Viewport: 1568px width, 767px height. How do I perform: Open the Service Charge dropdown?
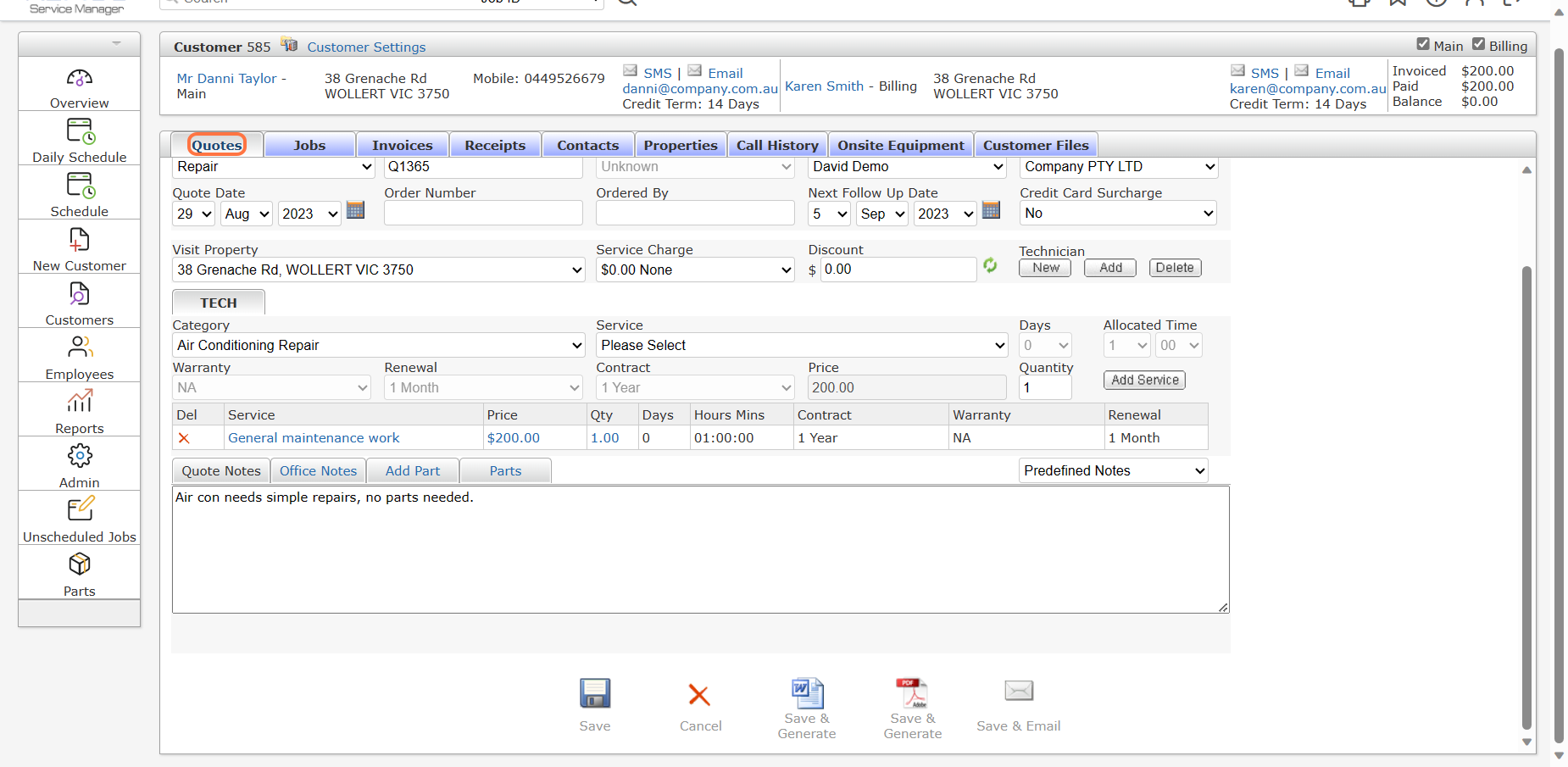tap(695, 270)
